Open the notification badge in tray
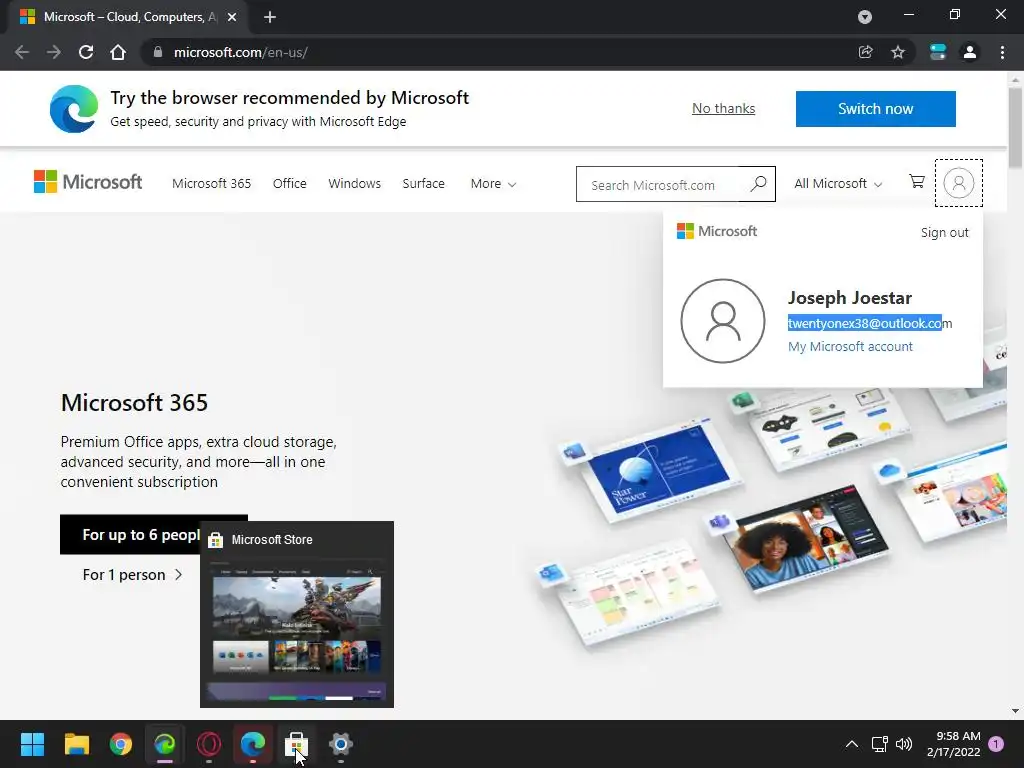Image resolution: width=1024 pixels, height=768 pixels. point(996,744)
